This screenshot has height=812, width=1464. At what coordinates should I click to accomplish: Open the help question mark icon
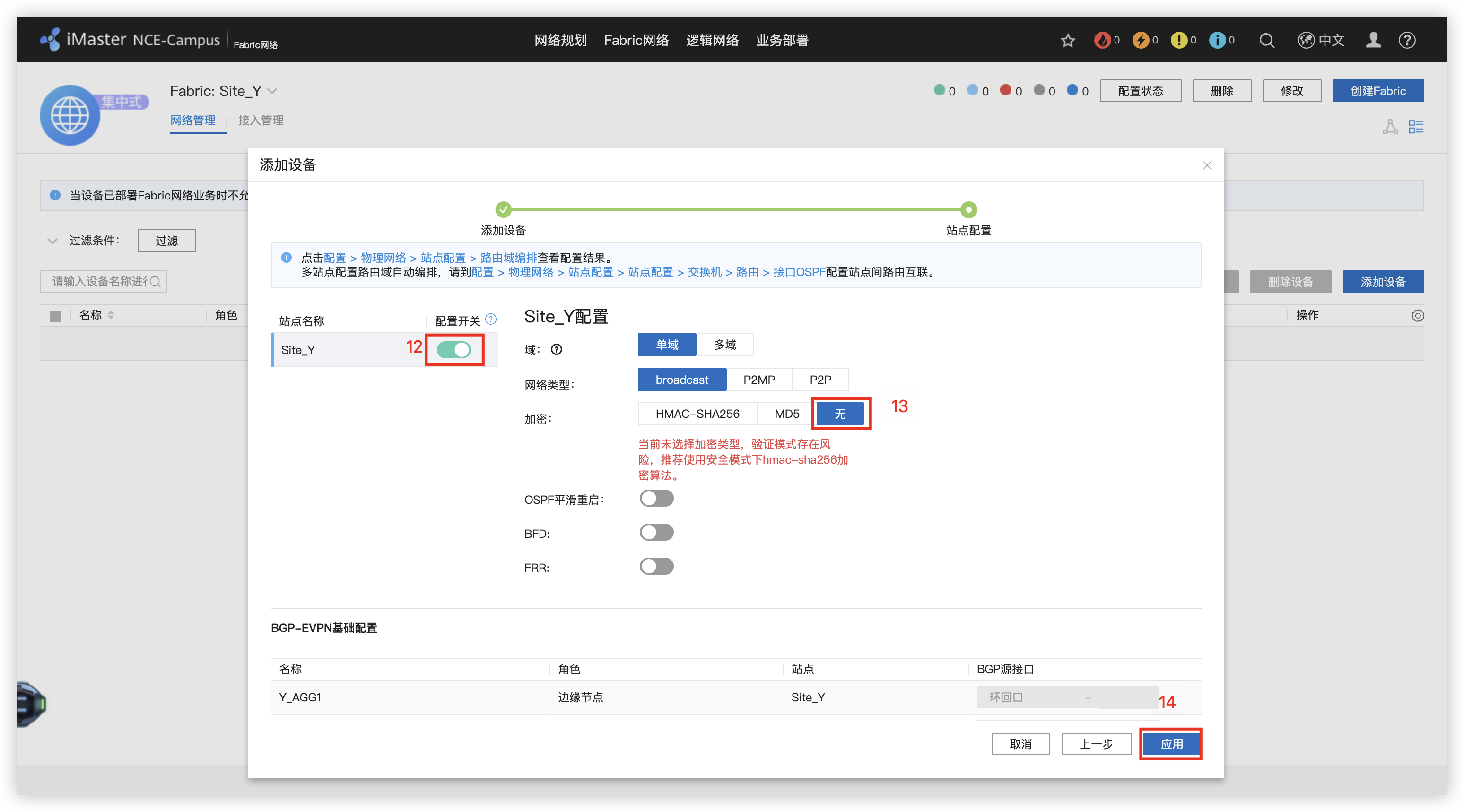pos(1407,40)
